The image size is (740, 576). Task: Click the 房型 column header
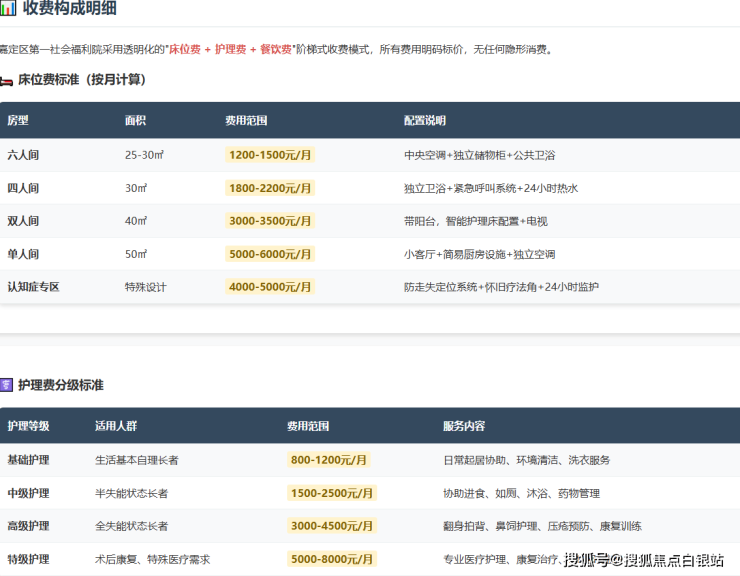pos(18,121)
